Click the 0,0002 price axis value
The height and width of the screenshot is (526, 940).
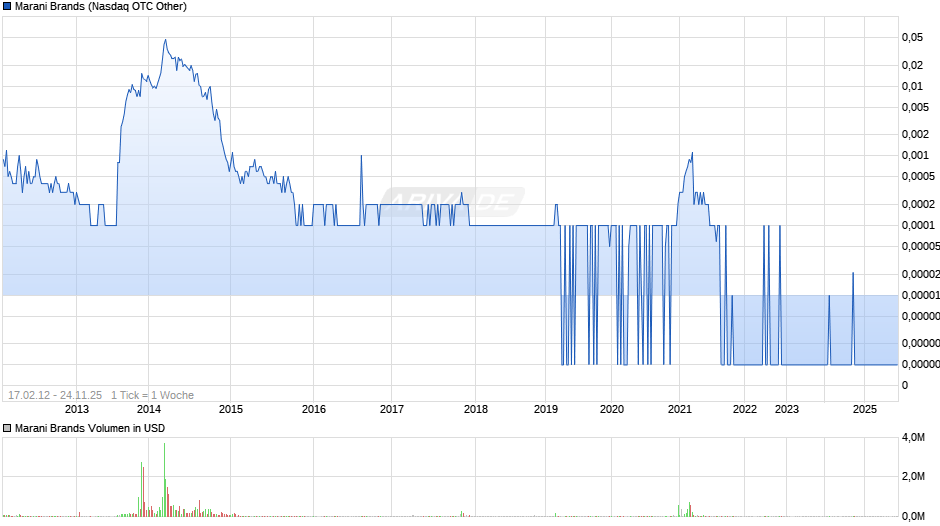point(918,205)
